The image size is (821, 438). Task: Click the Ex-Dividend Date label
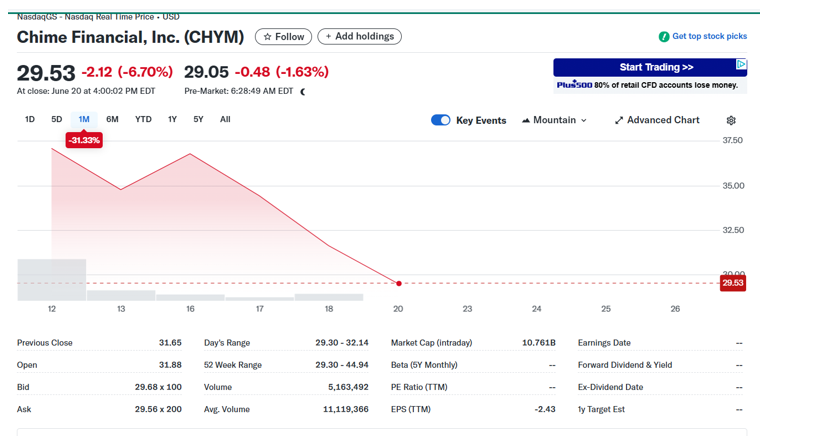click(611, 387)
